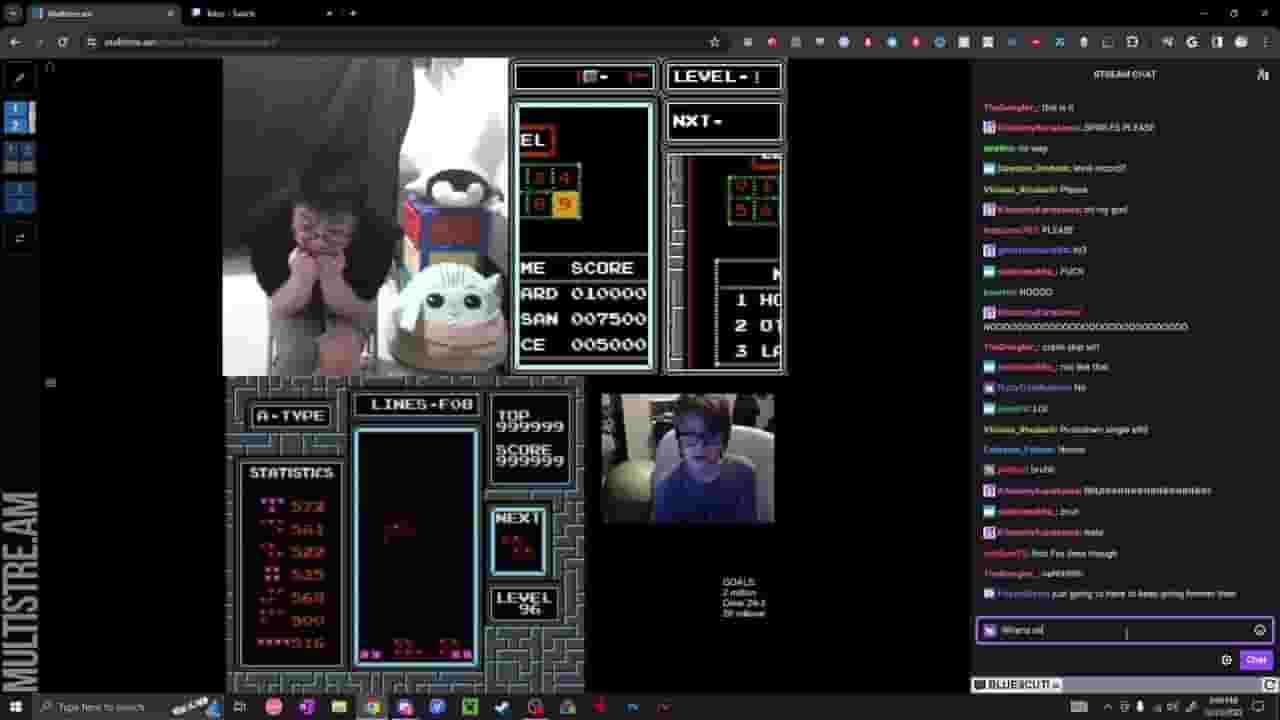Image resolution: width=1280 pixels, height=720 pixels.
Task: Switch to the second browser tab
Action: click(x=260, y=13)
